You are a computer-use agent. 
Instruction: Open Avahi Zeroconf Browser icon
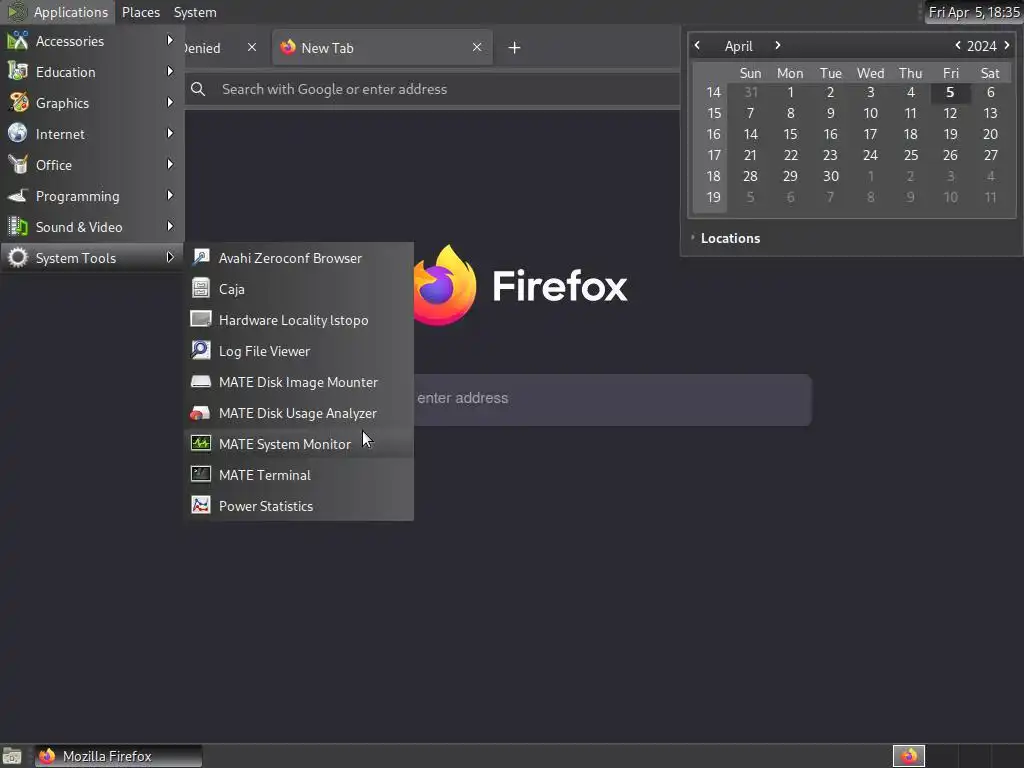point(200,257)
